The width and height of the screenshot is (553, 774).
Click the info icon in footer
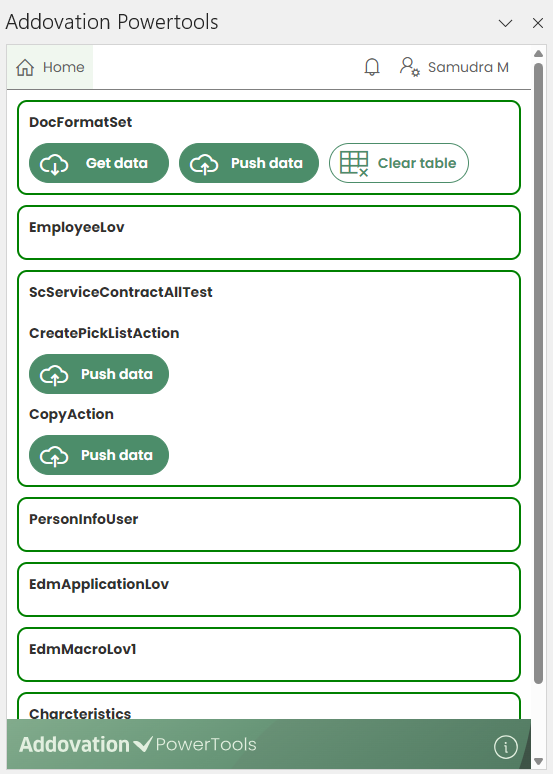[506, 746]
